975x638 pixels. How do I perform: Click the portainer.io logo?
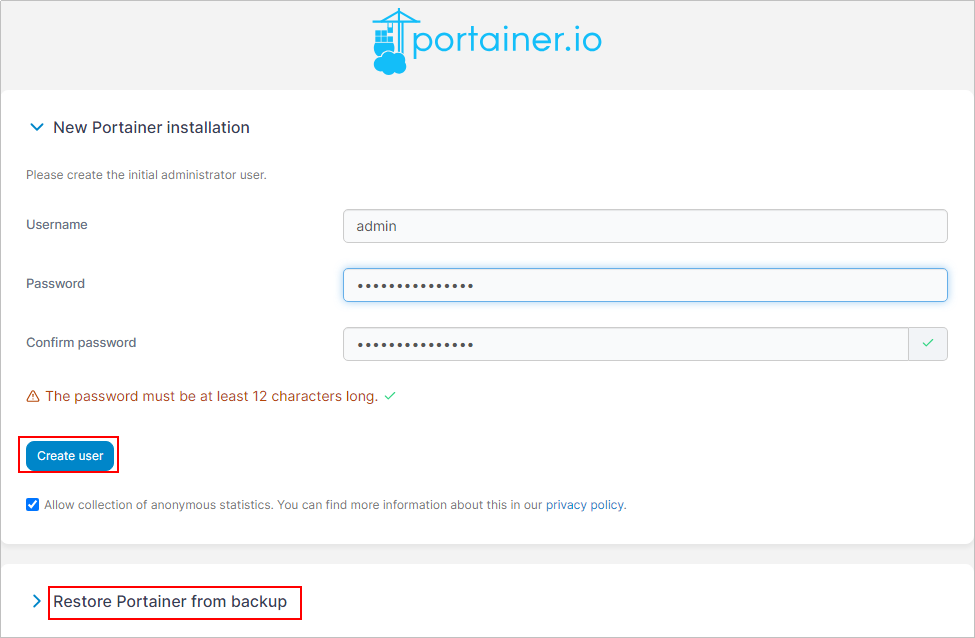tap(487, 42)
